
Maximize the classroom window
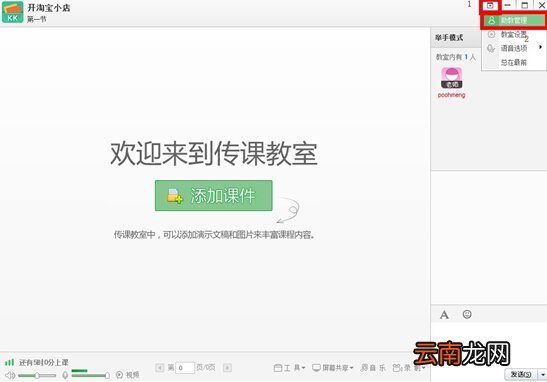(525, 5)
